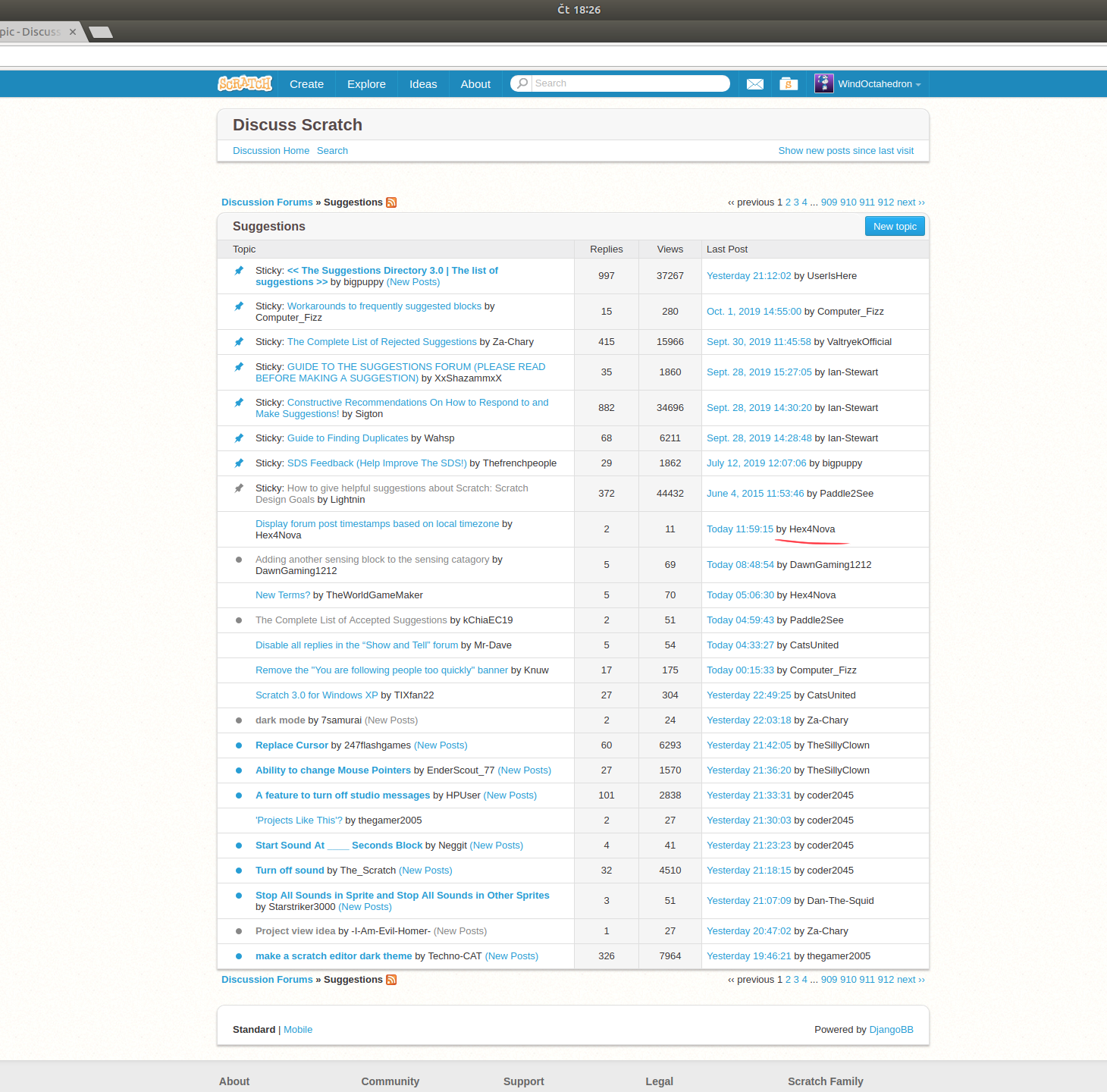Open the Explore menu item
The image size is (1107, 1092).
(366, 84)
